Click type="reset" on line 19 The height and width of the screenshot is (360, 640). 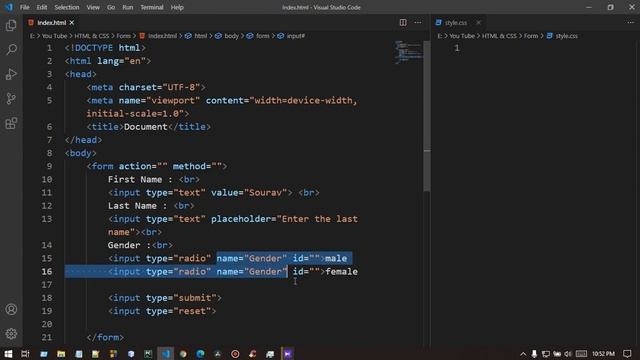point(179,311)
